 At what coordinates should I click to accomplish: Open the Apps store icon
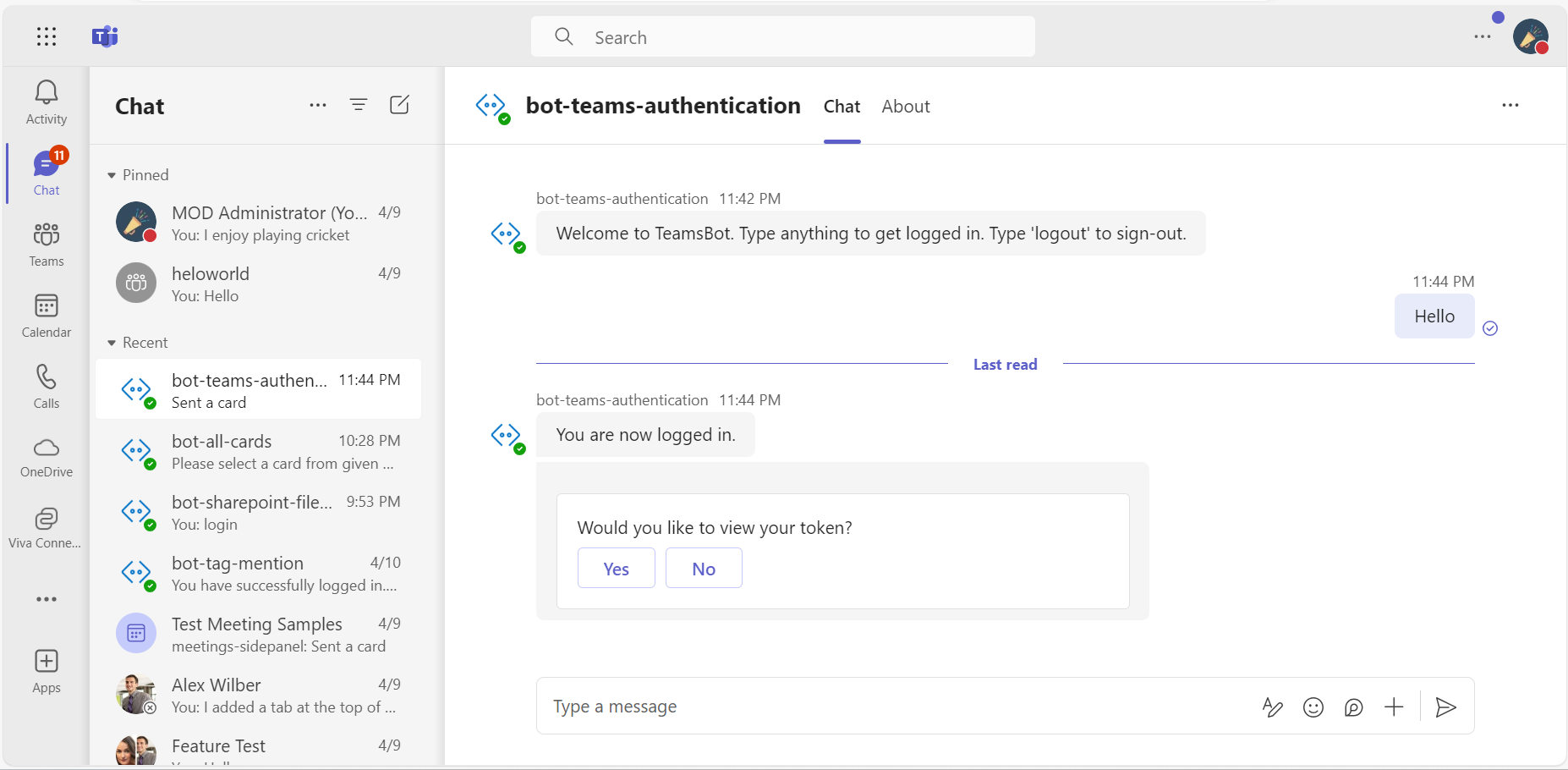47,672
